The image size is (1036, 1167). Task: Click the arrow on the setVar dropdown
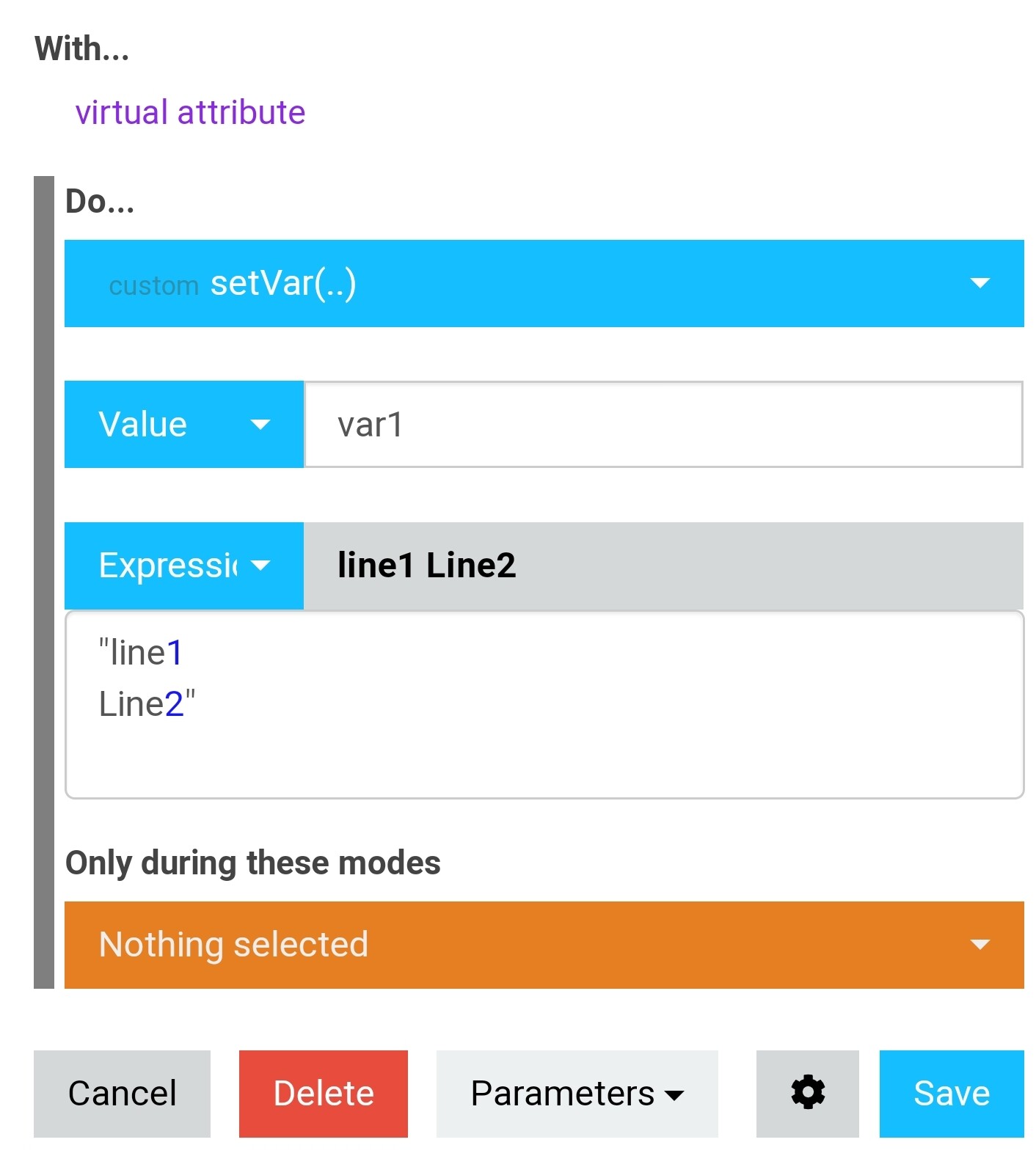[x=980, y=283]
